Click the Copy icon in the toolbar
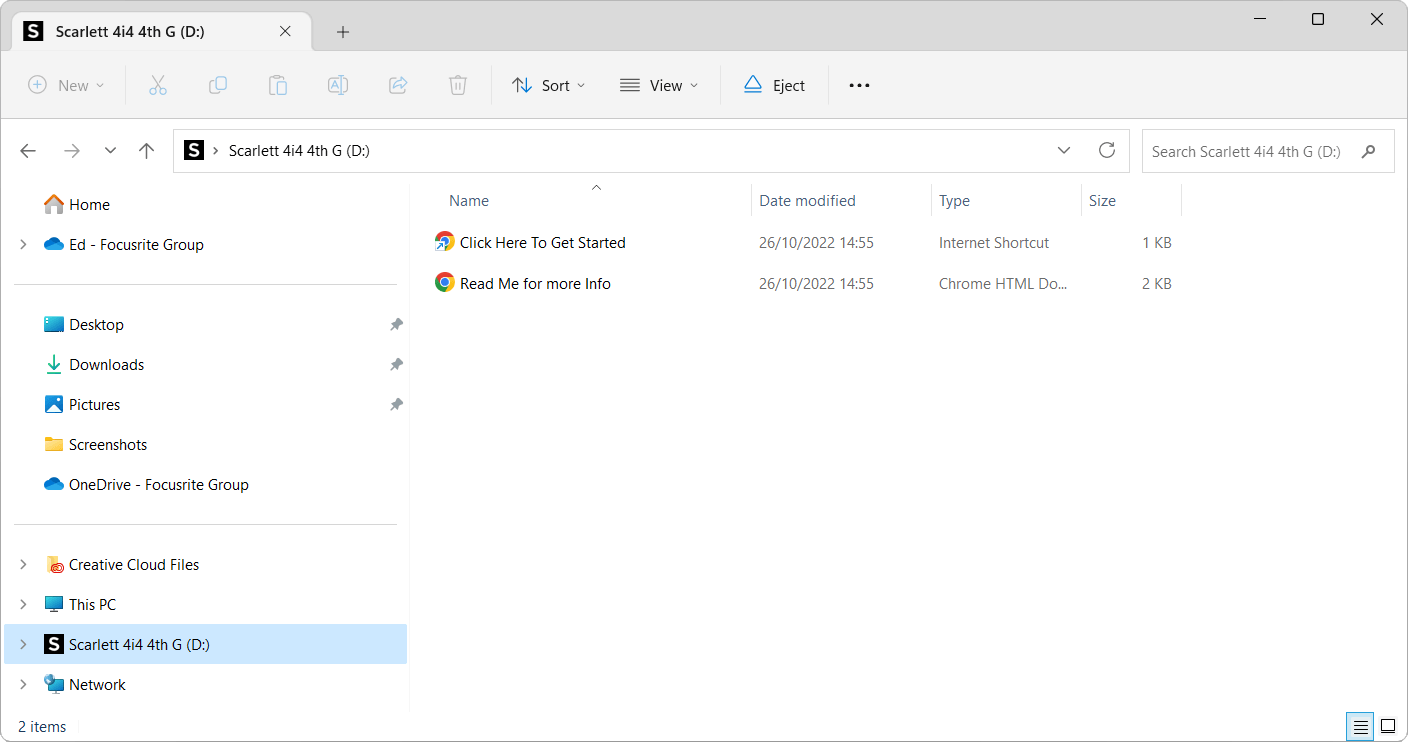The width and height of the screenshot is (1408, 742). click(218, 85)
